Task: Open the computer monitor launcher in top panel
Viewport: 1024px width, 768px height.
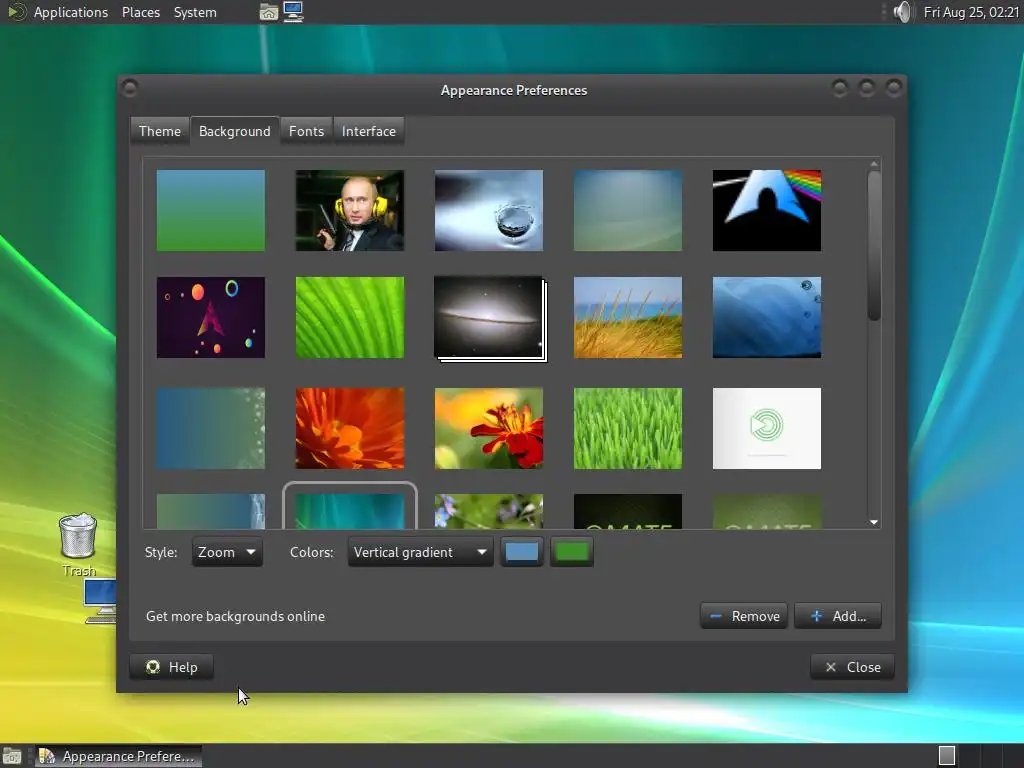Action: click(293, 12)
